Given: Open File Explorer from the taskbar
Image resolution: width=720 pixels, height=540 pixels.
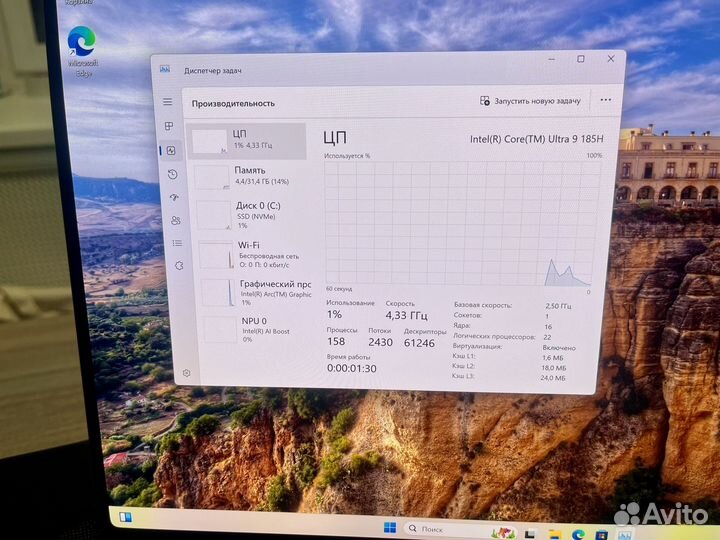Looking at the screenshot, I should tap(555, 534).
